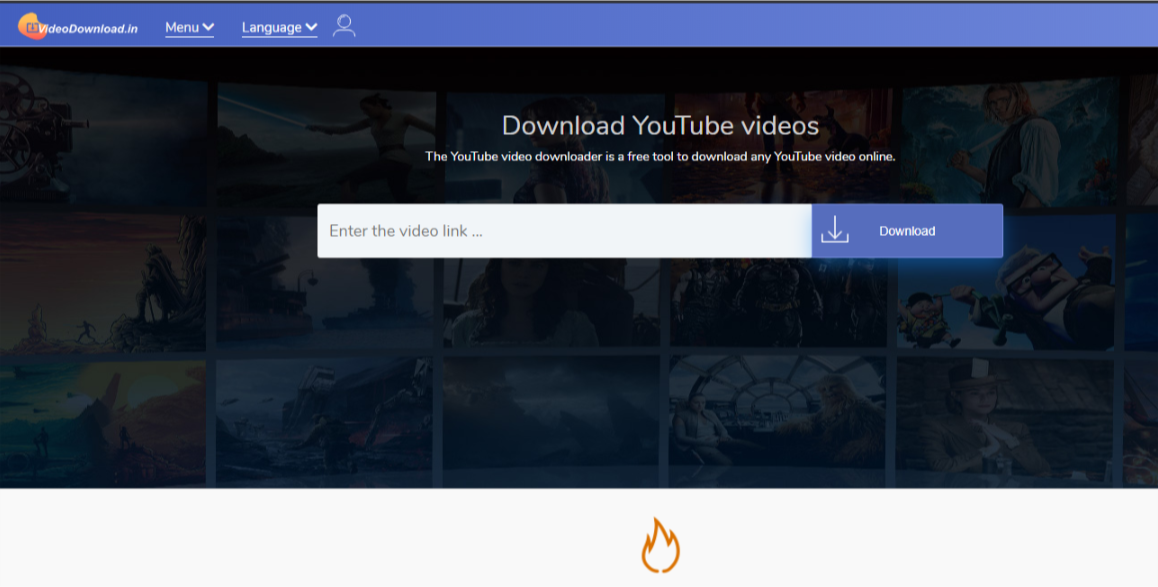Click the spaceship battle thumbnail
This screenshot has width=1158, height=587.
(x=323, y=418)
